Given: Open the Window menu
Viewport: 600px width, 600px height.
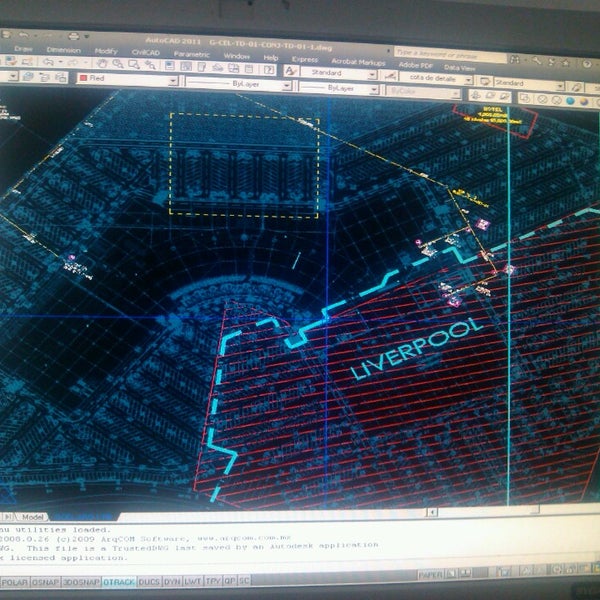Looking at the screenshot, I should click(x=236, y=56).
